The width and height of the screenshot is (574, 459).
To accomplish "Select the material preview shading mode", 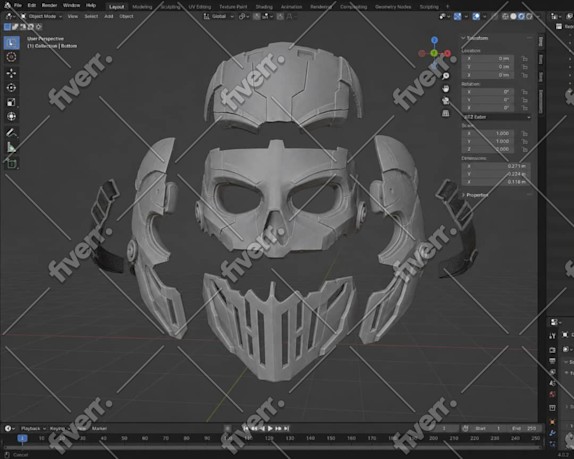I will pos(521,16).
